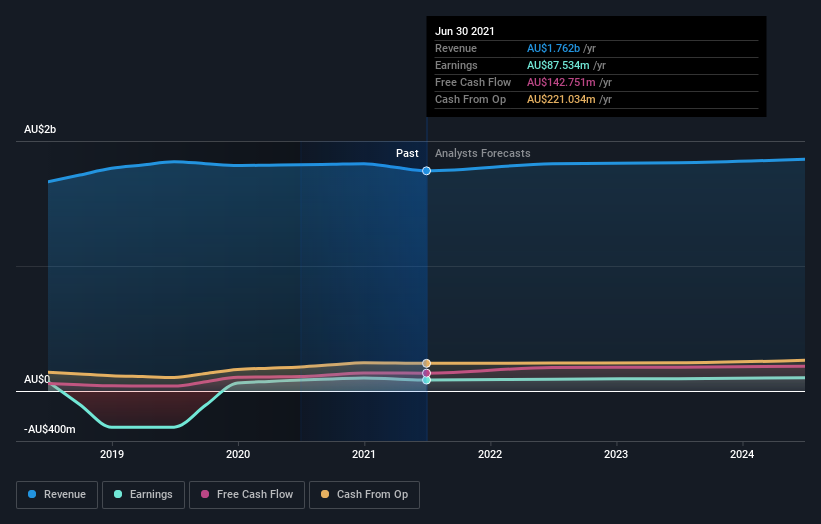Click the 2023 x-axis label
This screenshot has height=524, width=821.
(616, 454)
